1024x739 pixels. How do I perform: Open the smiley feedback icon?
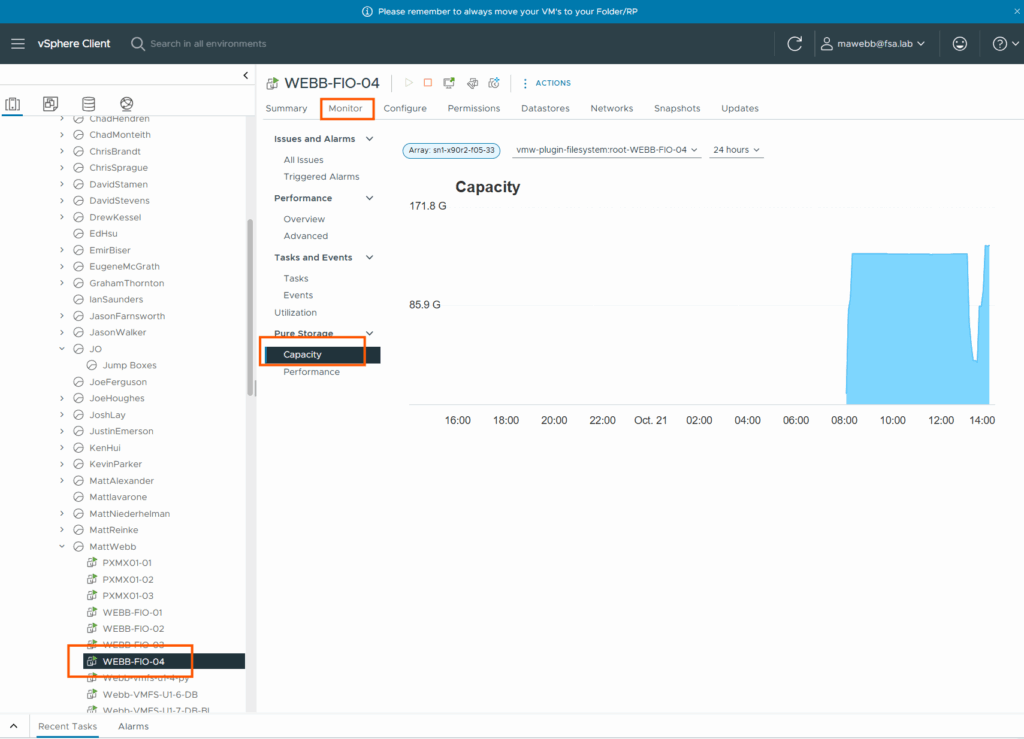pos(960,44)
